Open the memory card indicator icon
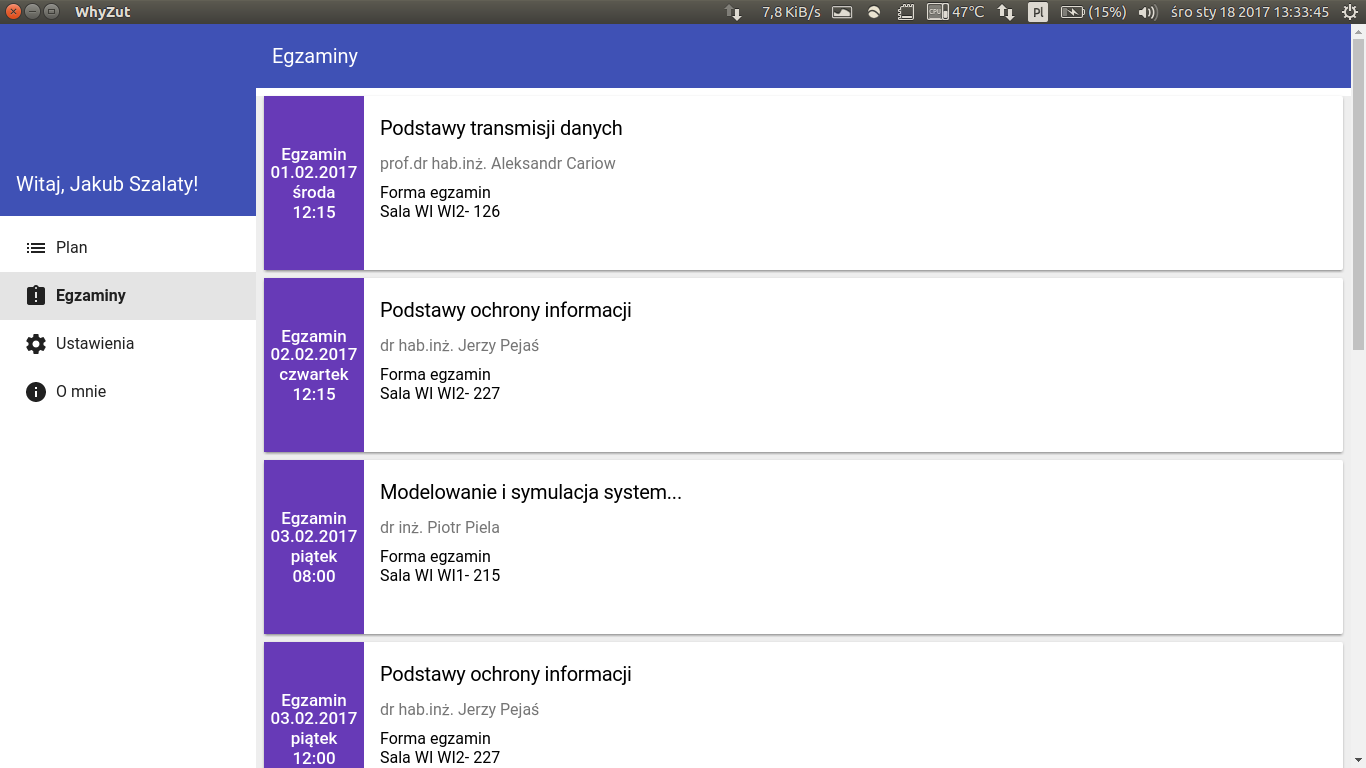 (905, 12)
